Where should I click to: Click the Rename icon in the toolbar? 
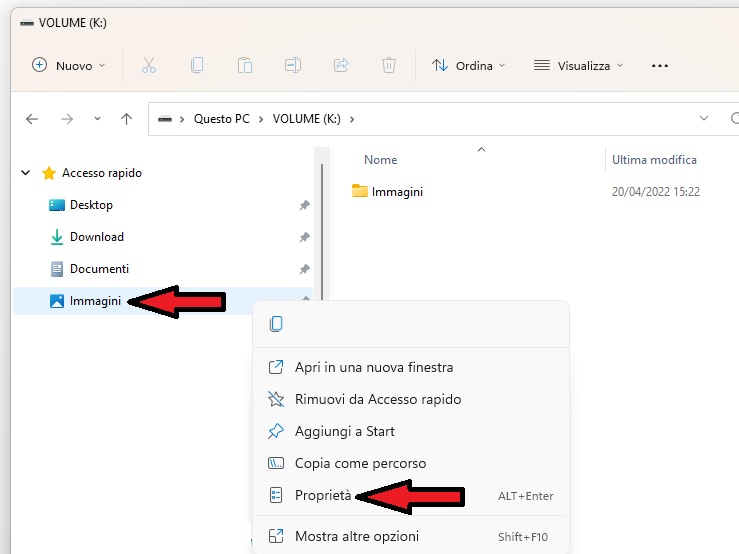click(x=293, y=65)
